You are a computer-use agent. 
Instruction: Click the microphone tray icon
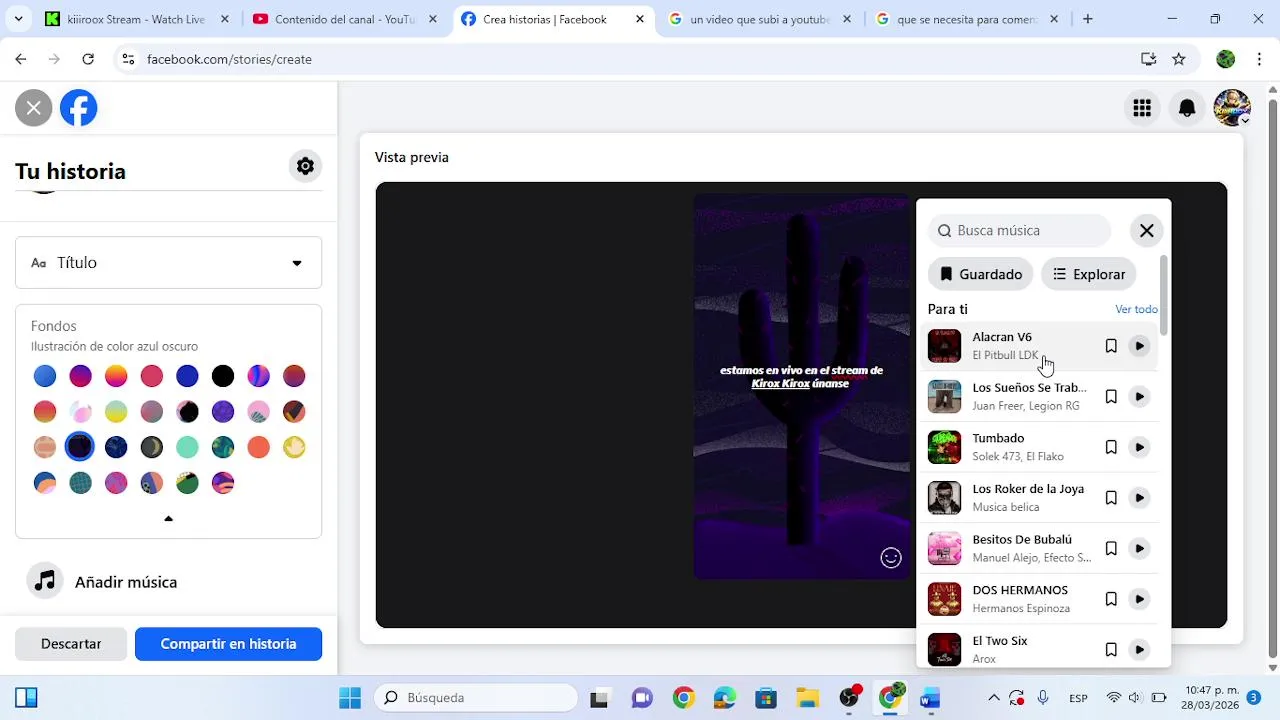1043,698
